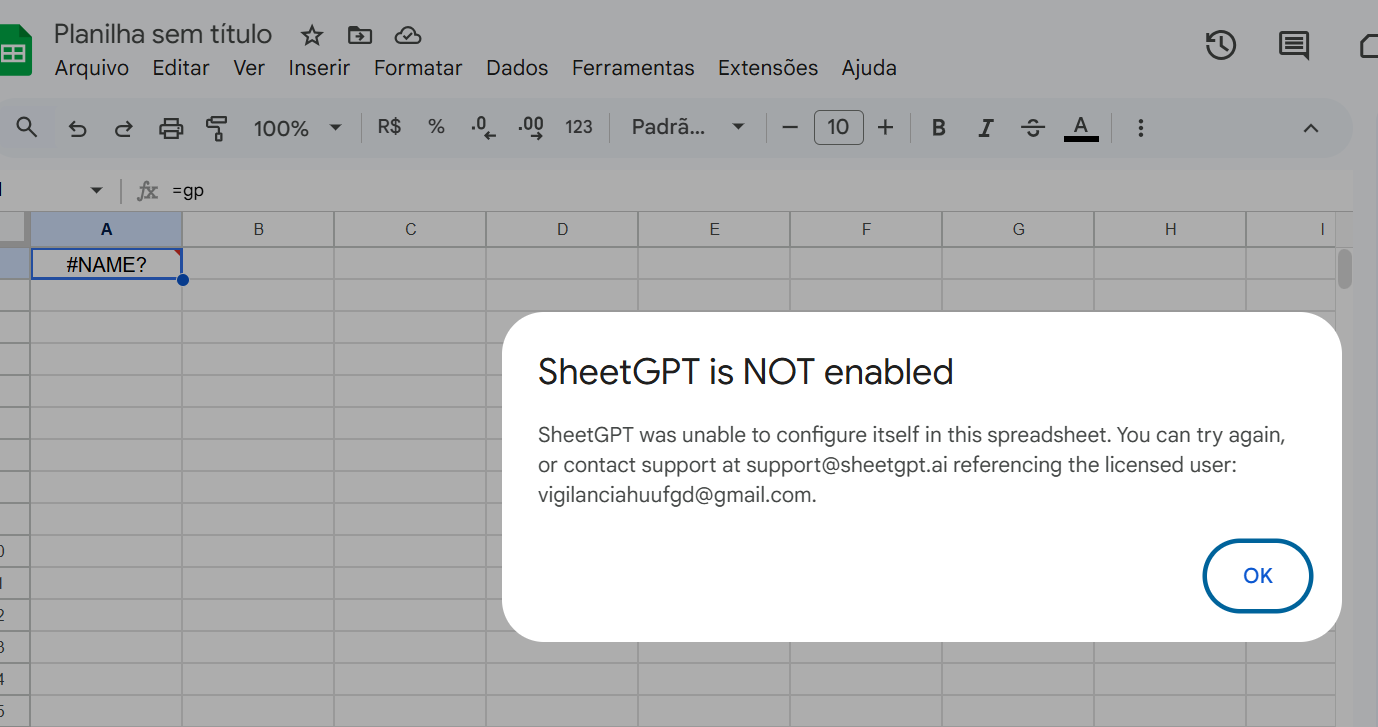The image size is (1378, 727).
Task: Search the menus magnifier icon
Action: tap(27, 127)
